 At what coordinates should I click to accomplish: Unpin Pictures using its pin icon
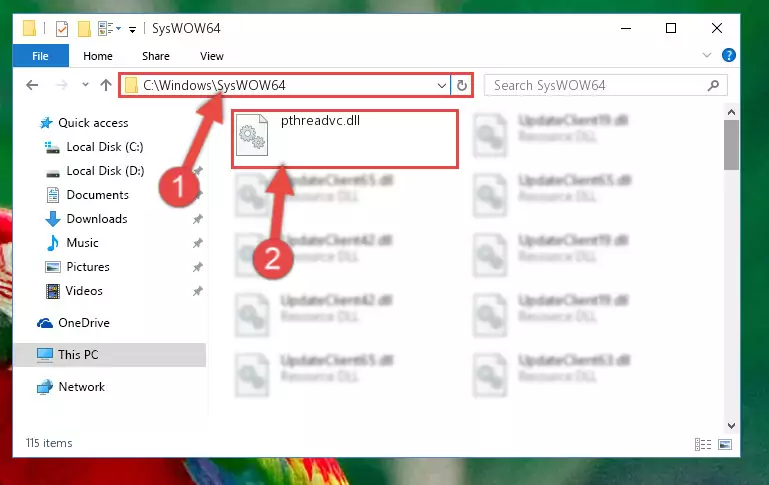coord(198,267)
